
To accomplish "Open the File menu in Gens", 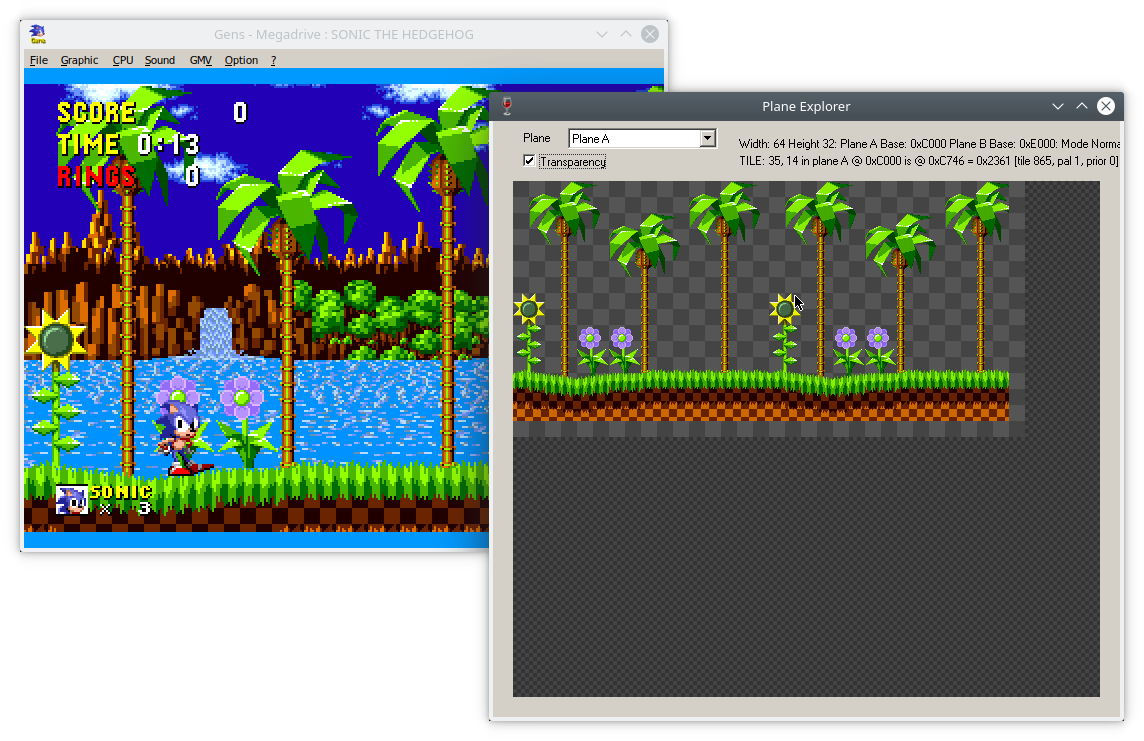I will [x=39, y=60].
